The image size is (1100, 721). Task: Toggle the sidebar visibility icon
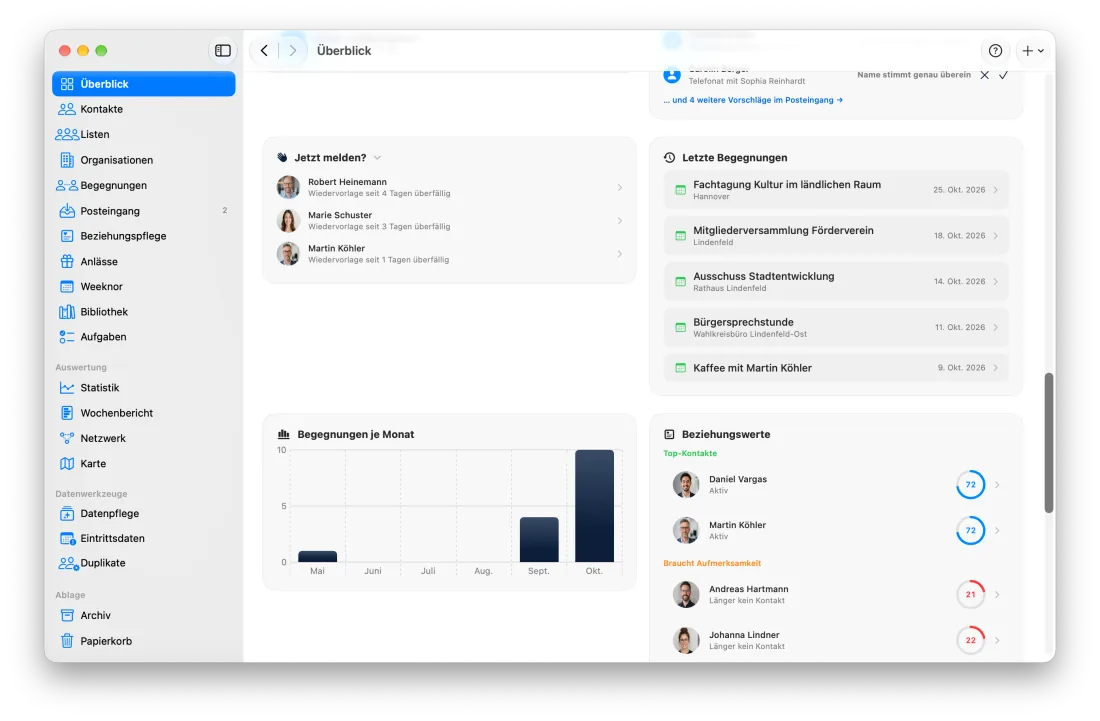point(222,50)
